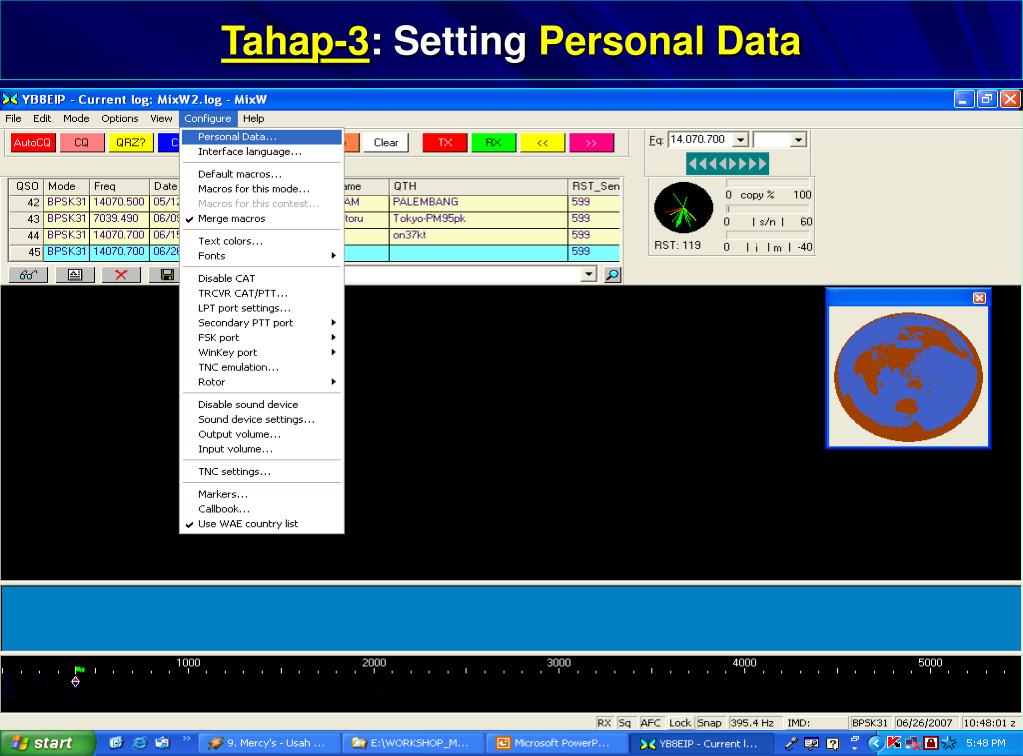The height and width of the screenshot is (756, 1023).
Task: Click the magnifier search icon button
Action: (x=613, y=275)
